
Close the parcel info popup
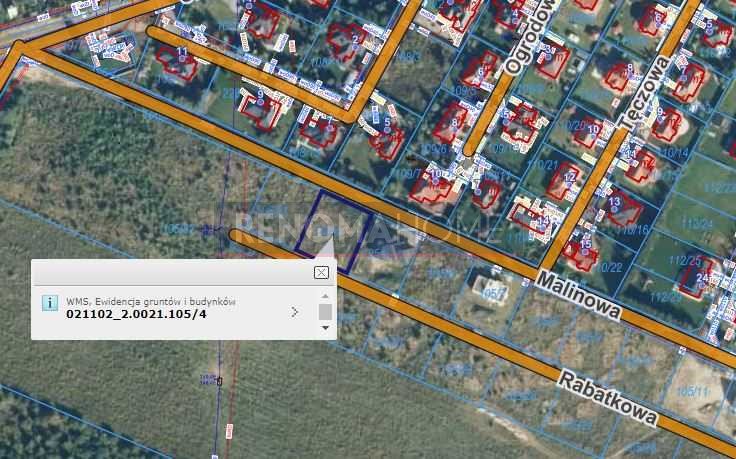click(x=321, y=272)
